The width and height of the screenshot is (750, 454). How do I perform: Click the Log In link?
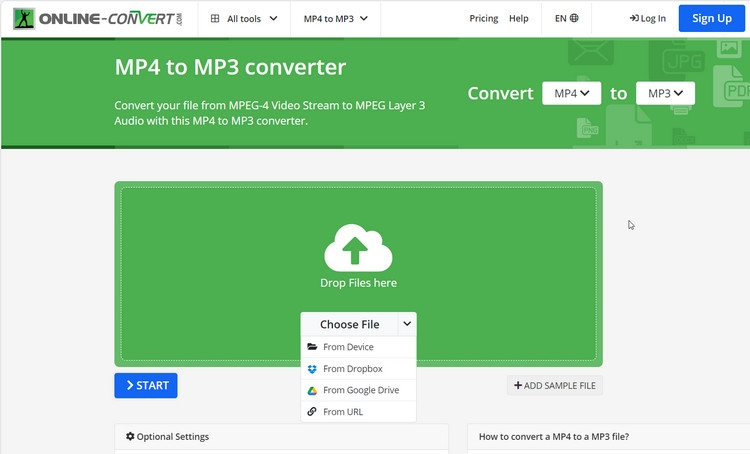click(648, 18)
